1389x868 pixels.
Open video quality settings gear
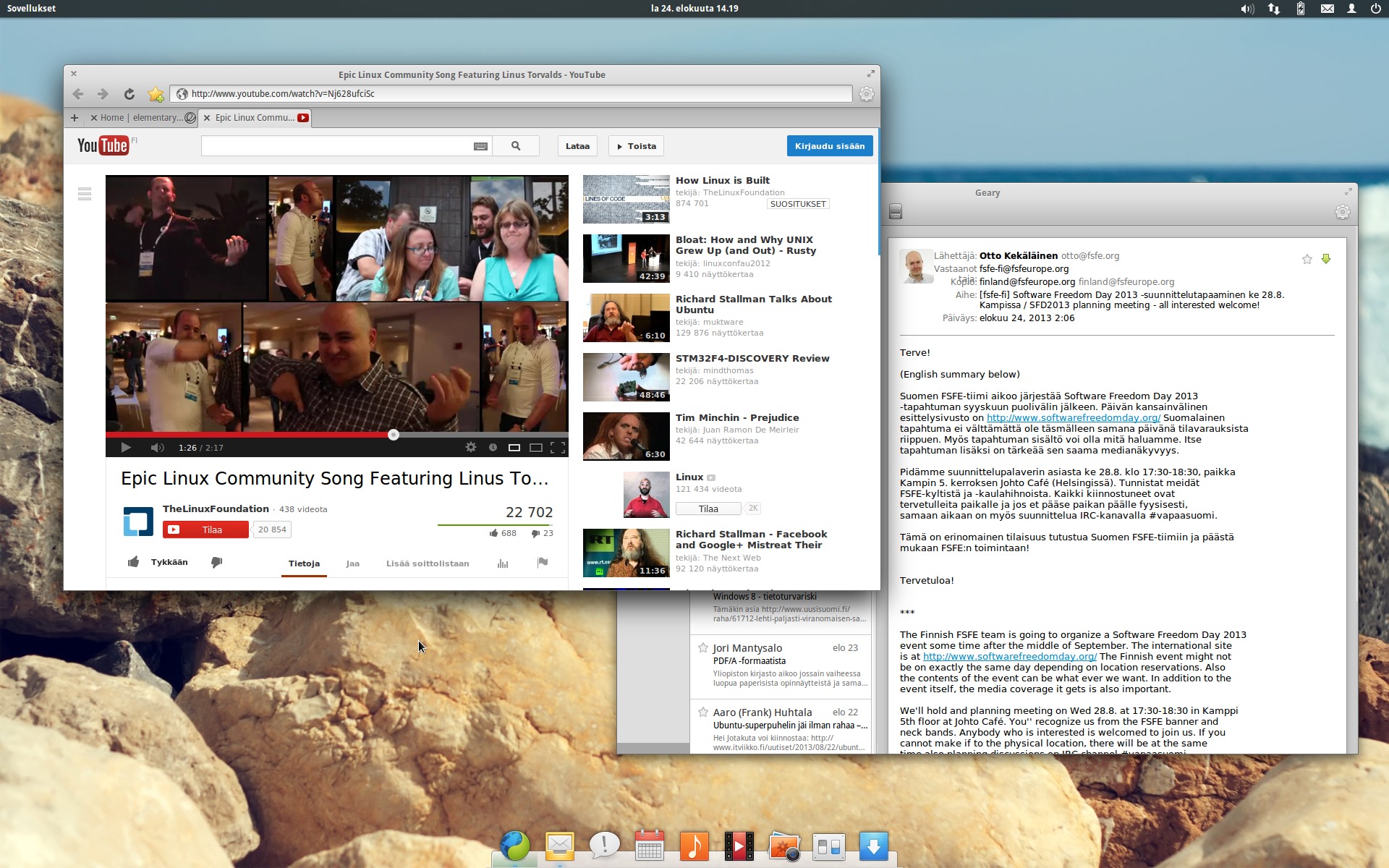[471, 448]
